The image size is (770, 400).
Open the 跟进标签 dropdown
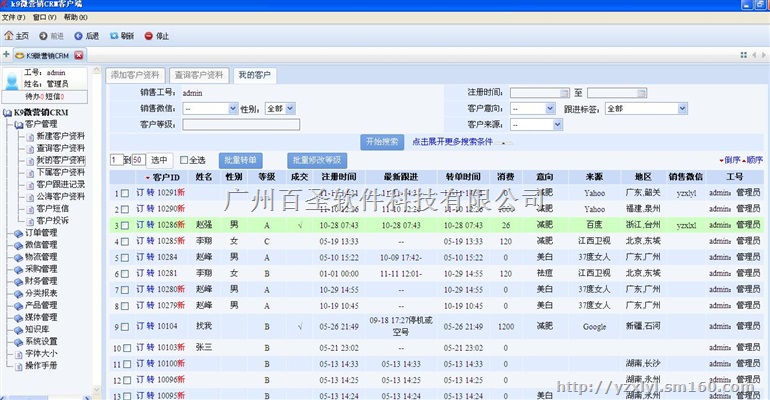646,108
